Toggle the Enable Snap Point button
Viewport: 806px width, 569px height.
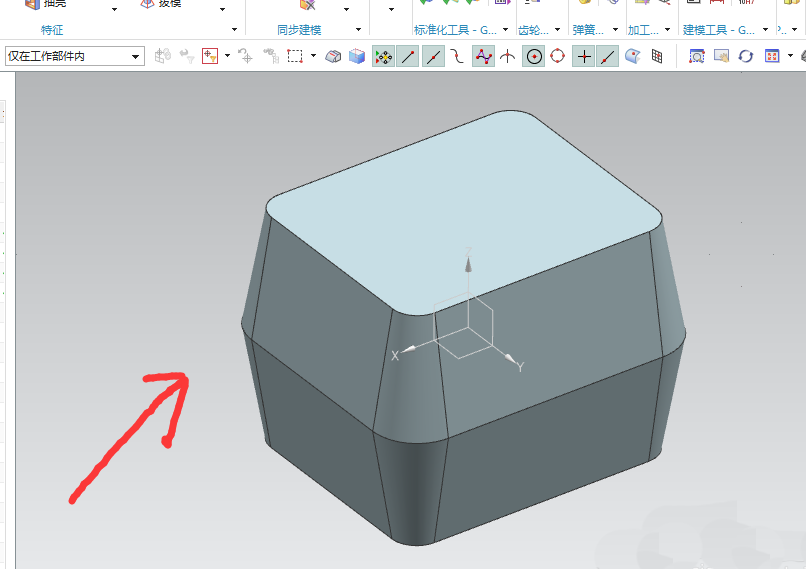(x=383, y=57)
